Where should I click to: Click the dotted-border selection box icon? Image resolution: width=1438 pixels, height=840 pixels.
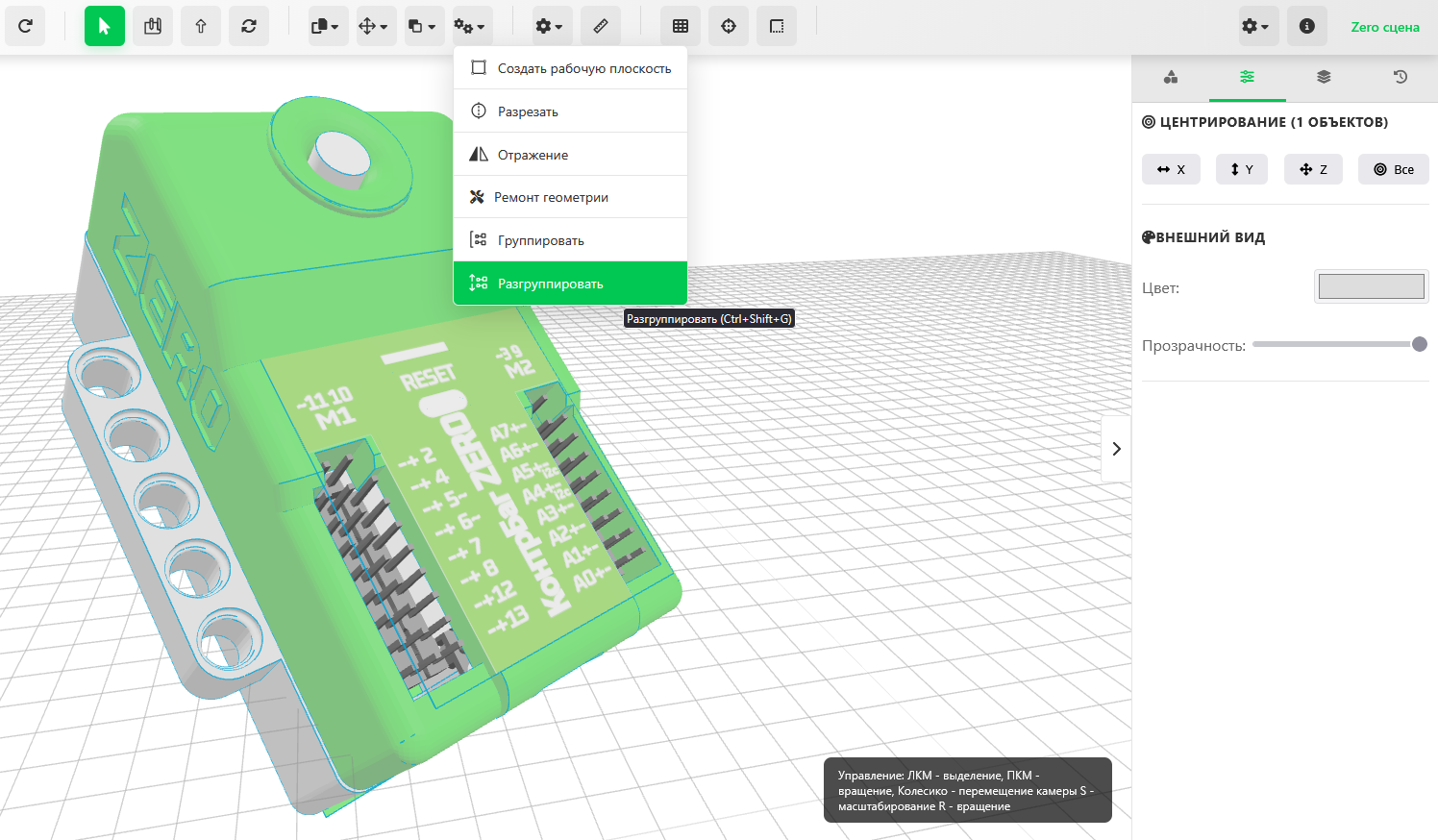tap(777, 26)
